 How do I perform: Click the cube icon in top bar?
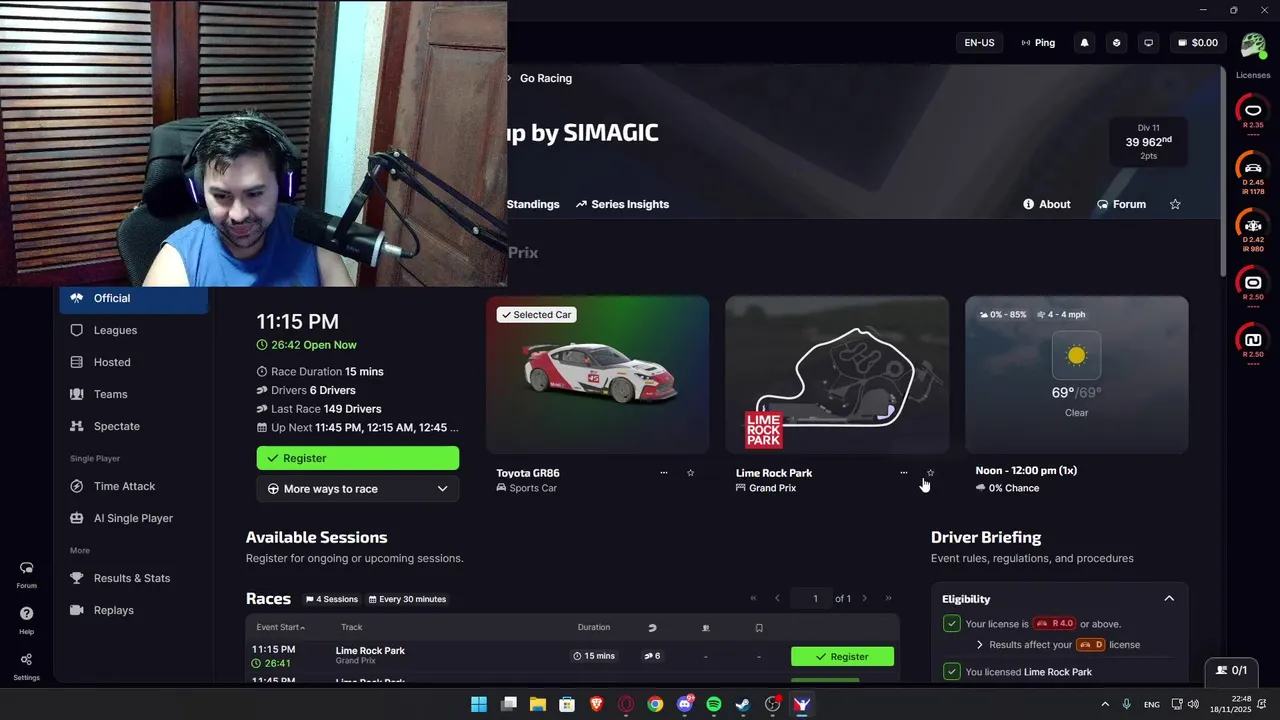pos(1117,43)
